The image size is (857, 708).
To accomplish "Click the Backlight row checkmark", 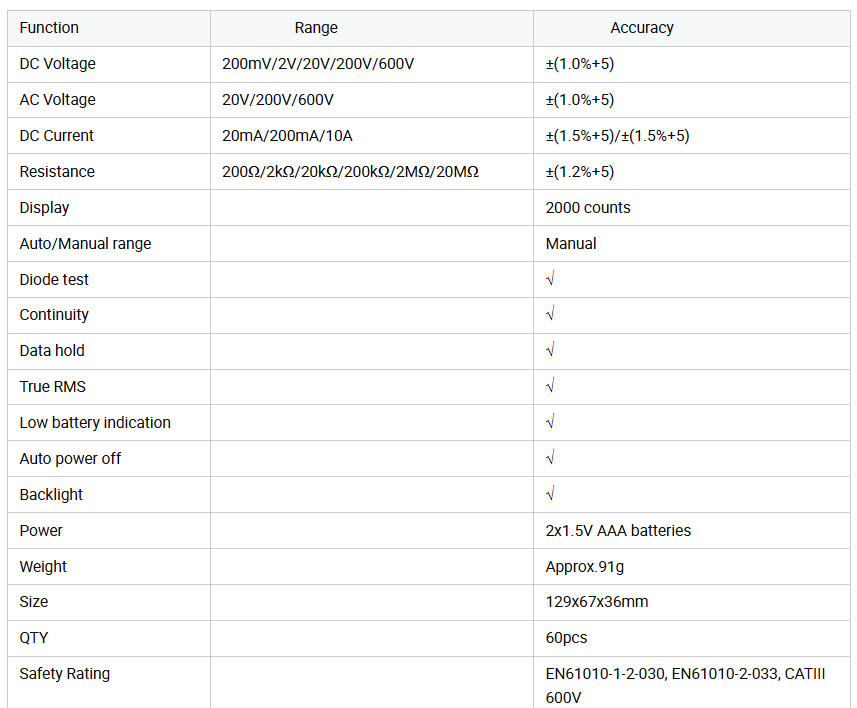I will point(550,494).
